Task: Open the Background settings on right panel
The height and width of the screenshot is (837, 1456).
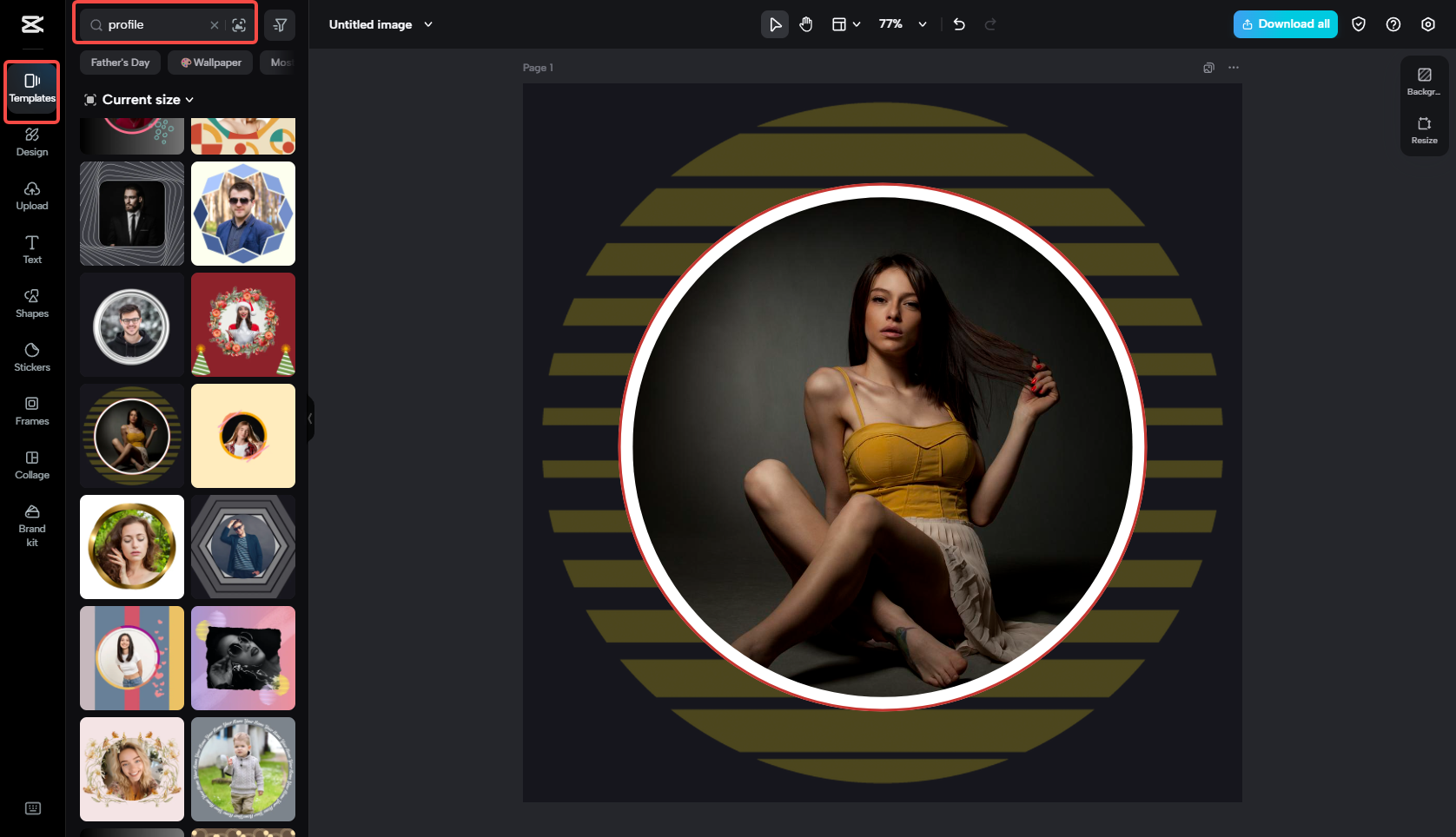Action: coord(1424,81)
